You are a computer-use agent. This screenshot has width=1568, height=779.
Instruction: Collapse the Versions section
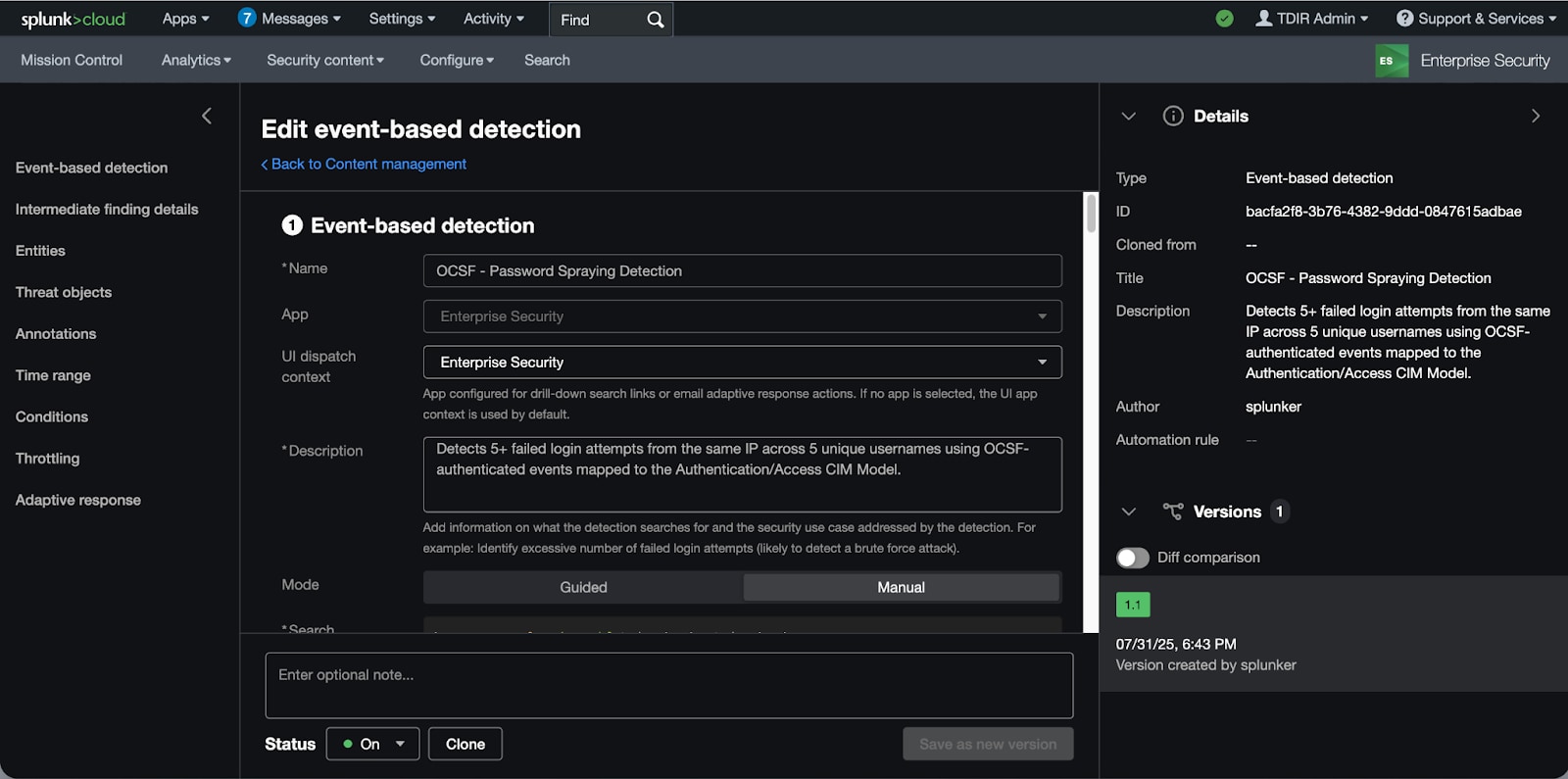(1128, 511)
